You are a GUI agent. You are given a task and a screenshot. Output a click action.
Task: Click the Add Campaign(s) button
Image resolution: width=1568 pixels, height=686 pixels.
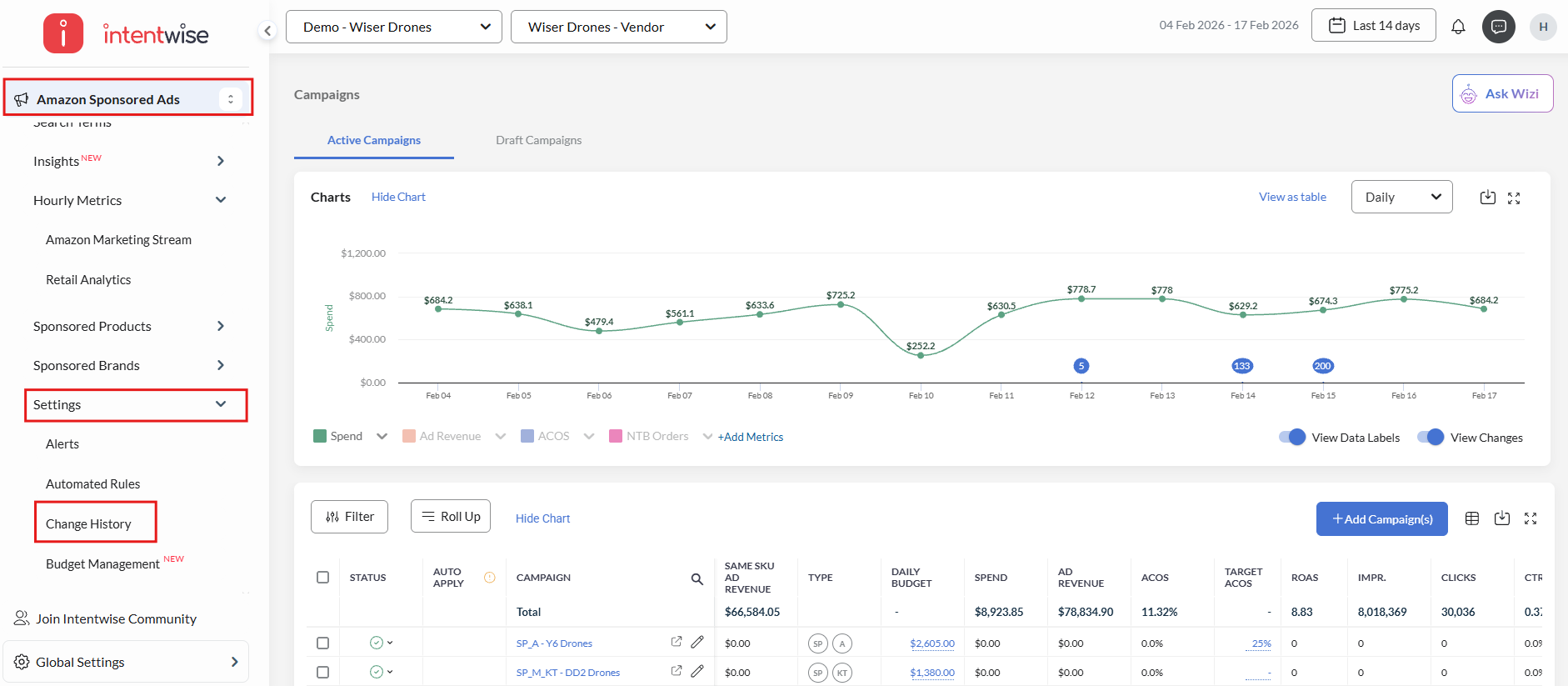(x=1381, y=518)
